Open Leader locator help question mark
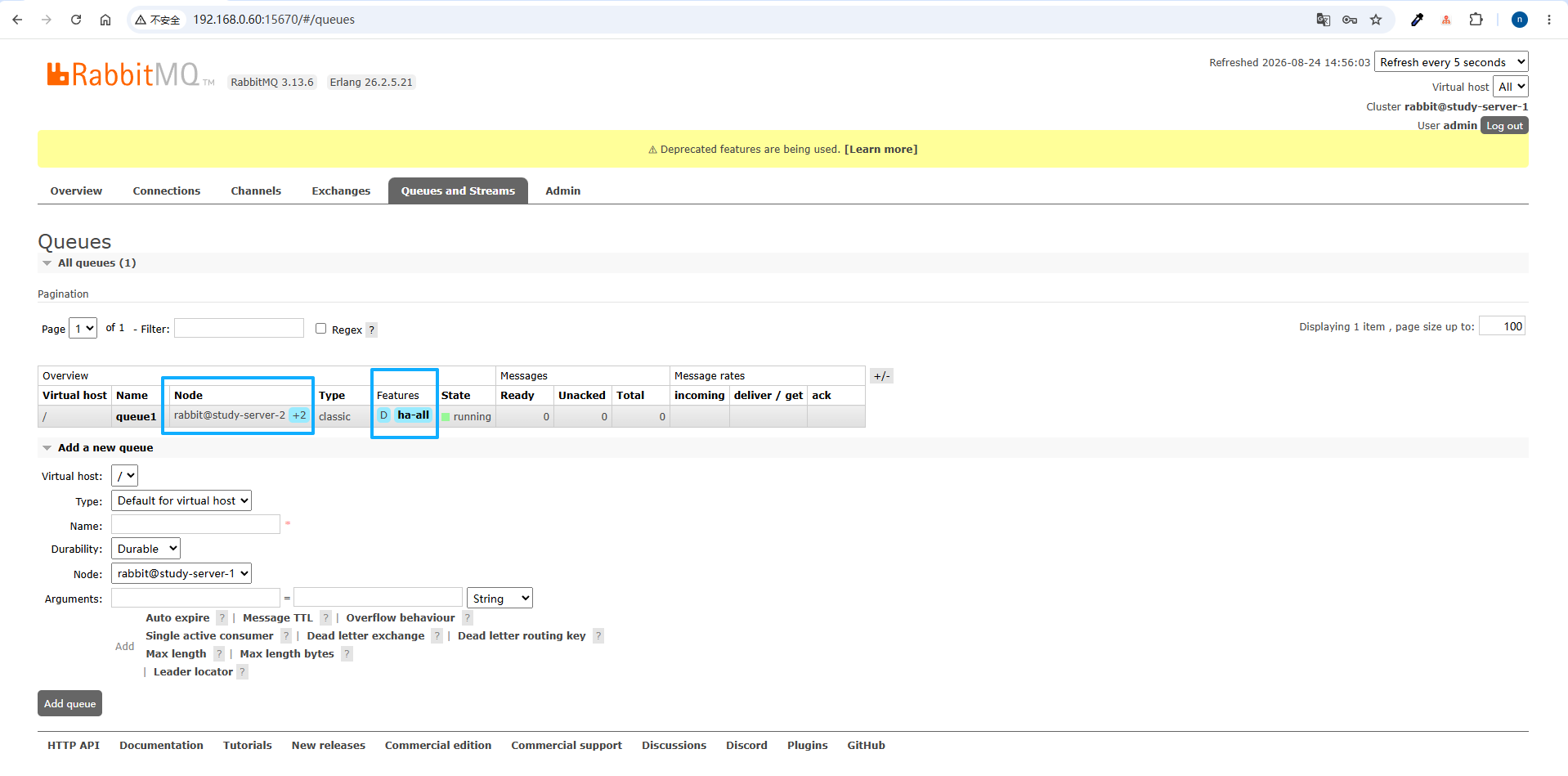The image size is (1568, 776). coord(242,672)
